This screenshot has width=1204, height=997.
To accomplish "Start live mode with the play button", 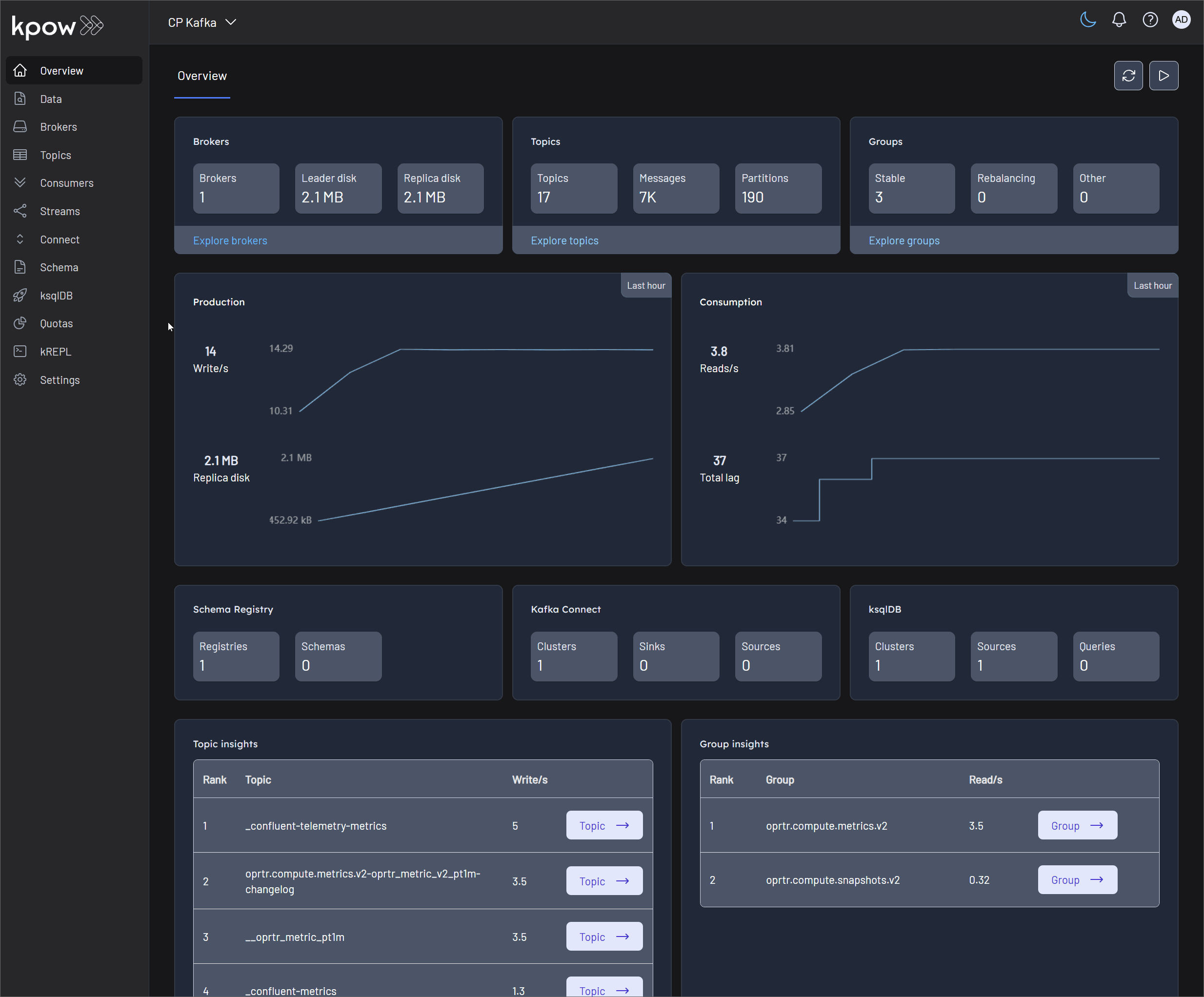I will point(1164,76).
